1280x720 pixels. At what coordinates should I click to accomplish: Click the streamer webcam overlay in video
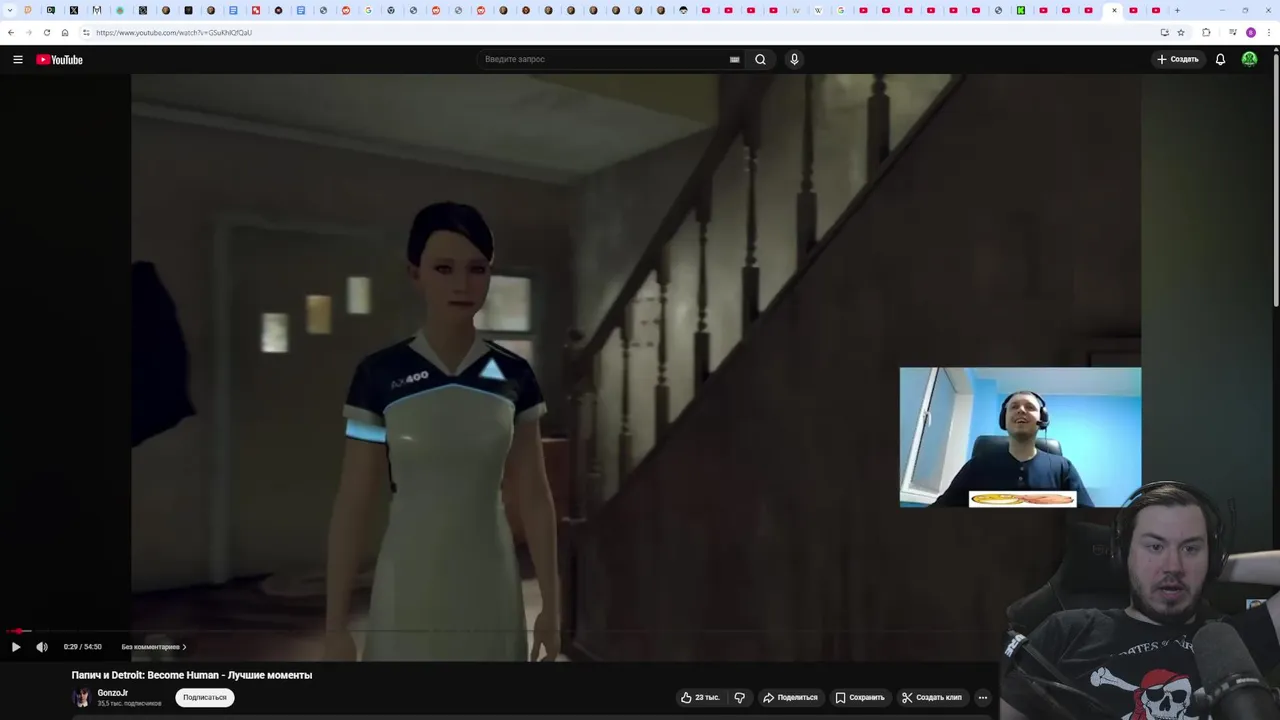[x=1020, y=437]
